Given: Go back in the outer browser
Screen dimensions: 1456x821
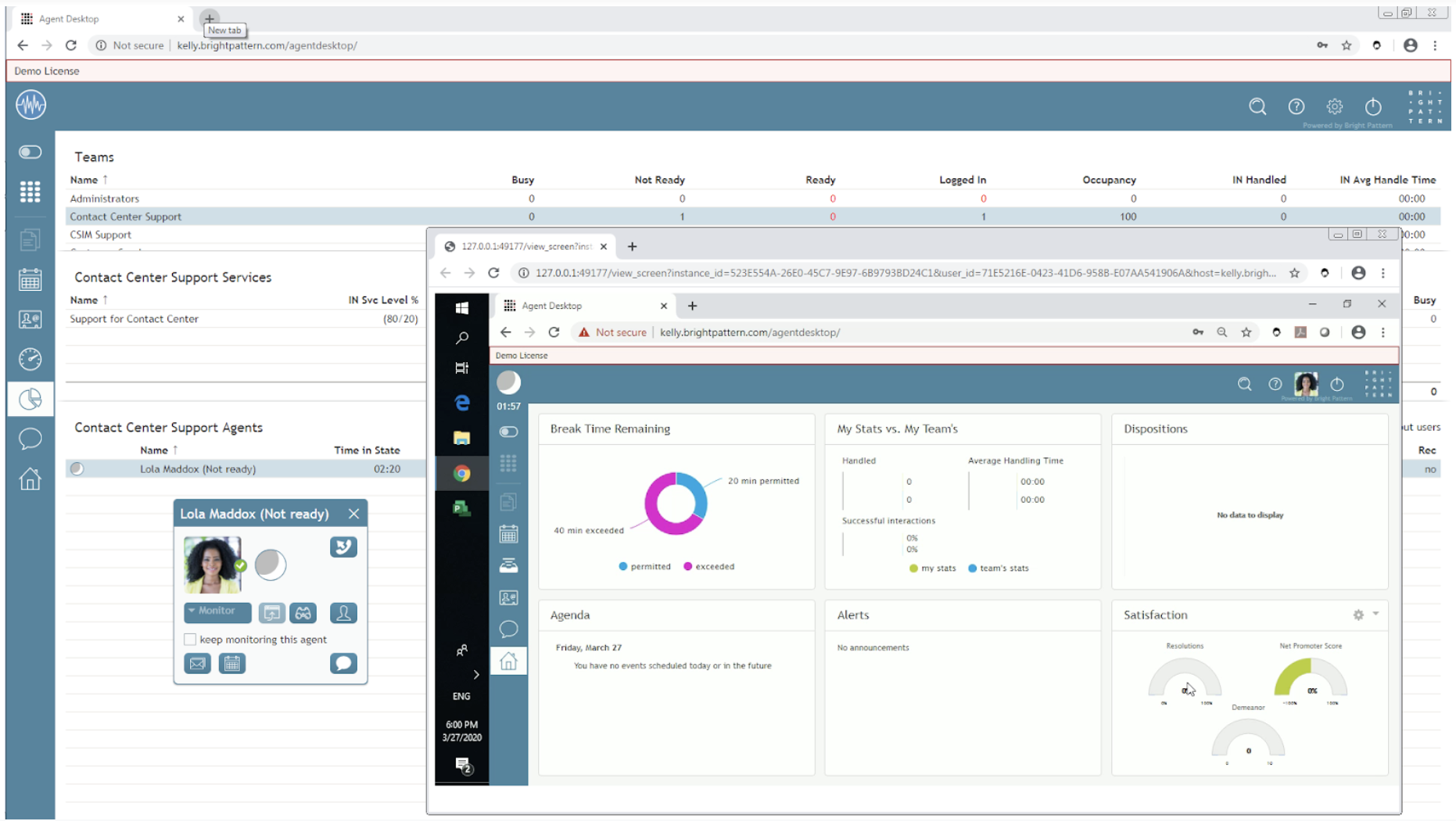Looking at the screenshot, I should pyautogui.click(x=23, y=45).
